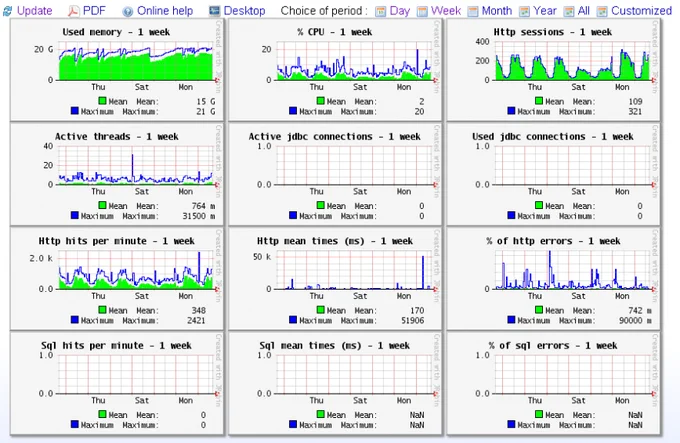680x443 pixels.
Task: Click the PDF document icon
Action: coord(73,11)
